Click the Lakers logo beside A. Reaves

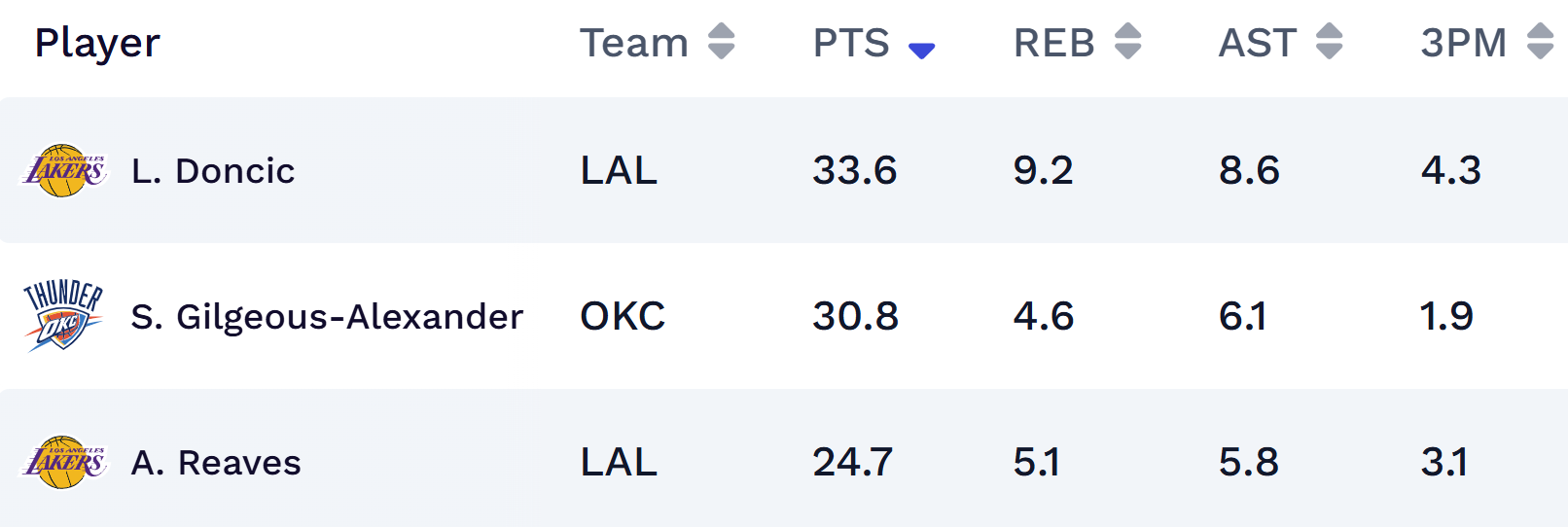pyautogui.click(x=64, y=463)
